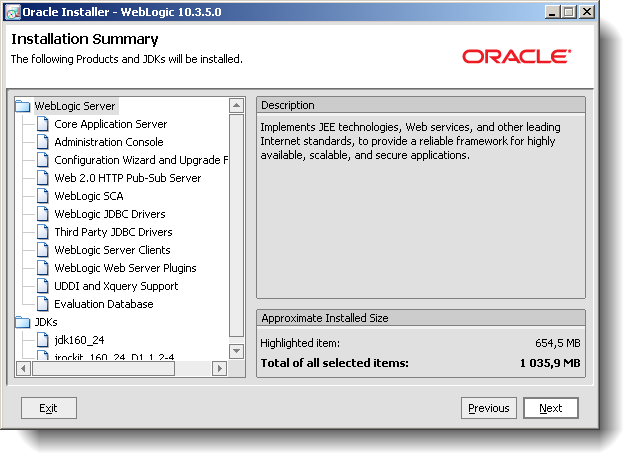Select Administration Console in the tree

[109, 142]
